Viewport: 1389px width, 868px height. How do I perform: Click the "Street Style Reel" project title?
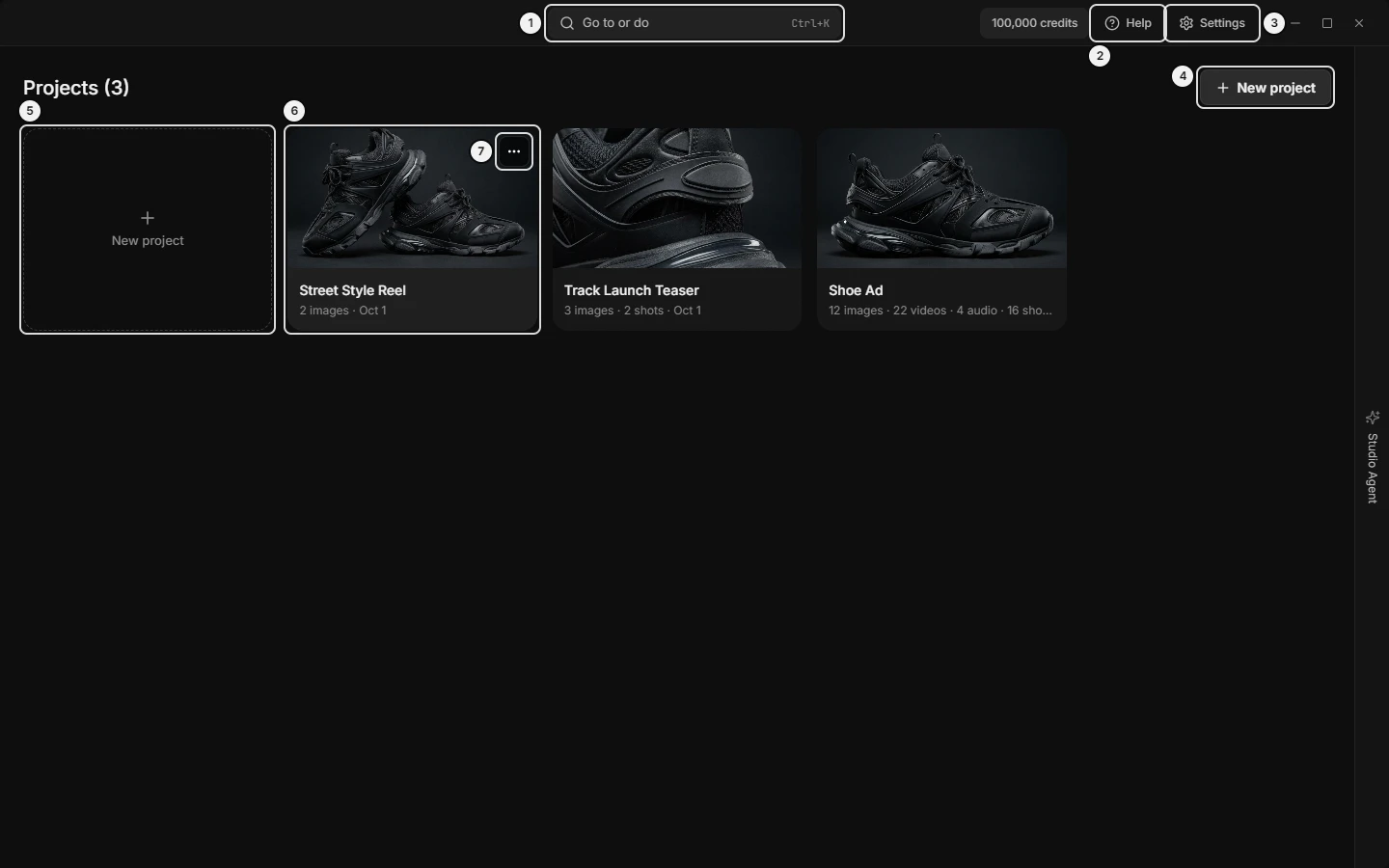click(352, 290)
